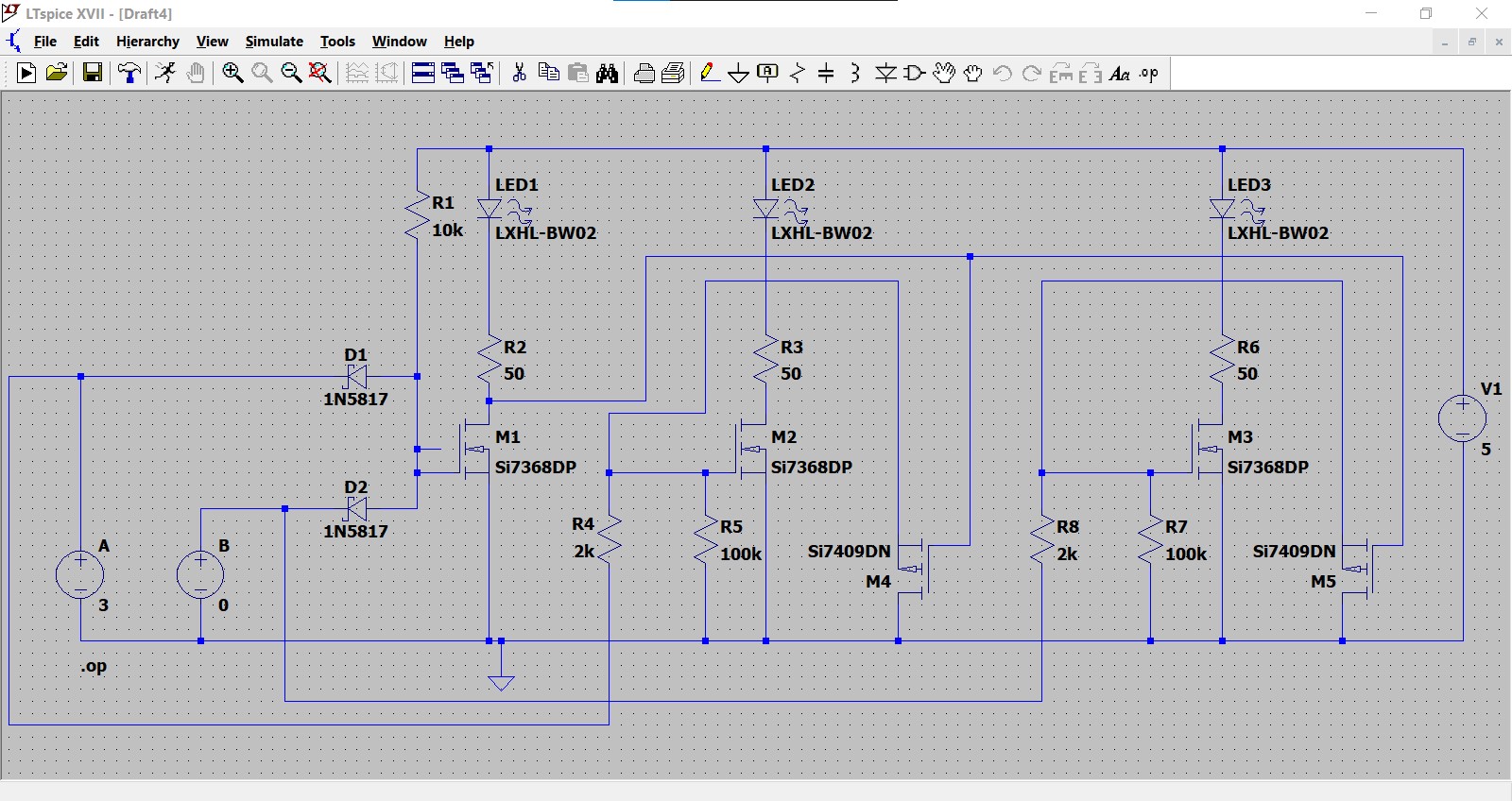Select the Resistor placement tool
Image resolution: width=1512 pixels, height=801 pixels.
[x=798, y=73]
